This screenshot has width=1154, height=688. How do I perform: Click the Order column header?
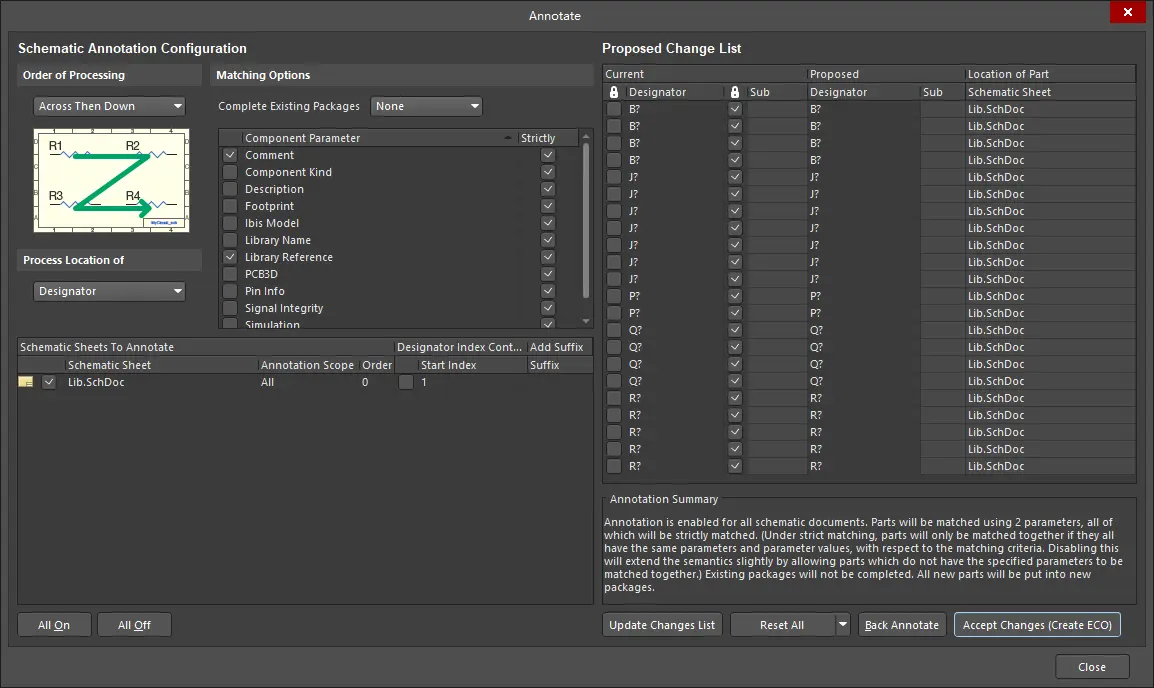[377, 365]
